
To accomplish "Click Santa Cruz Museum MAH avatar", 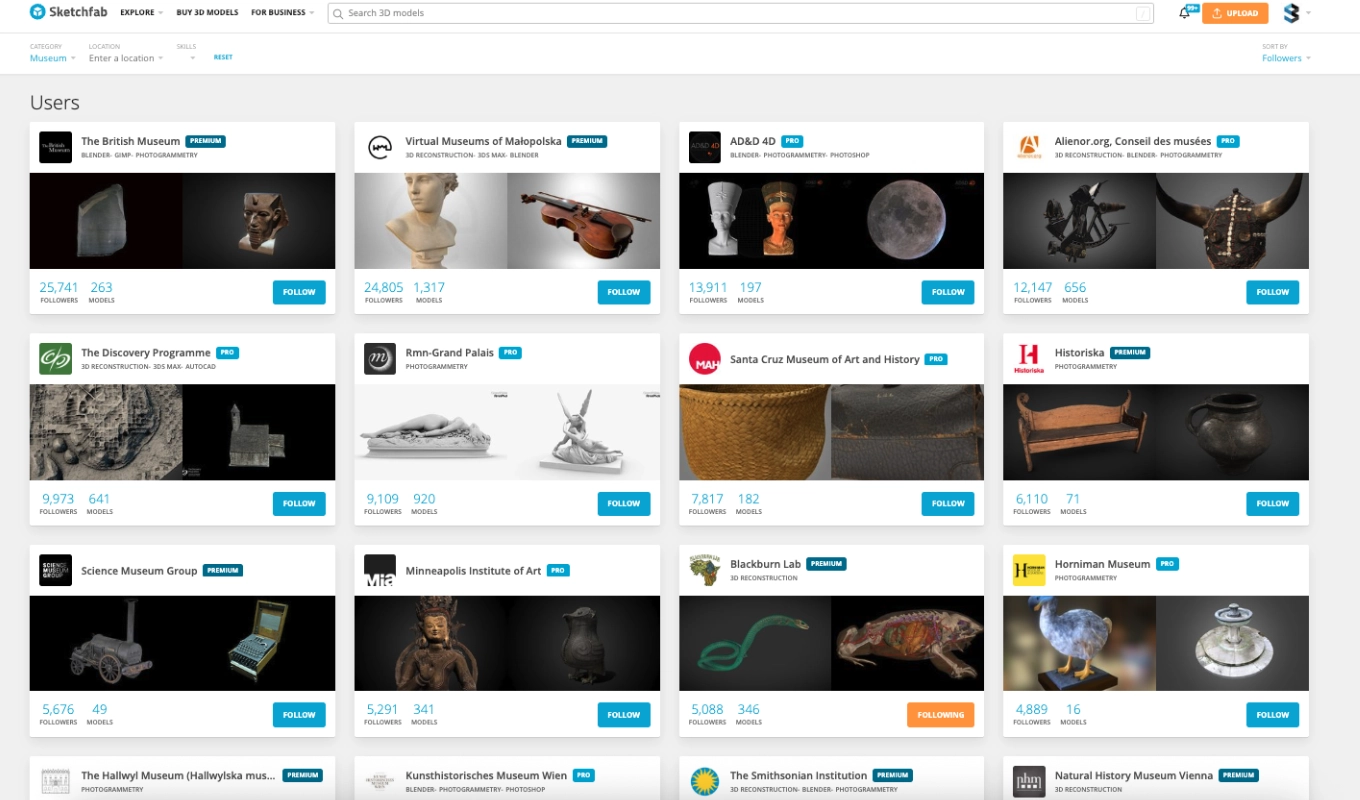I will coord(704,359).
